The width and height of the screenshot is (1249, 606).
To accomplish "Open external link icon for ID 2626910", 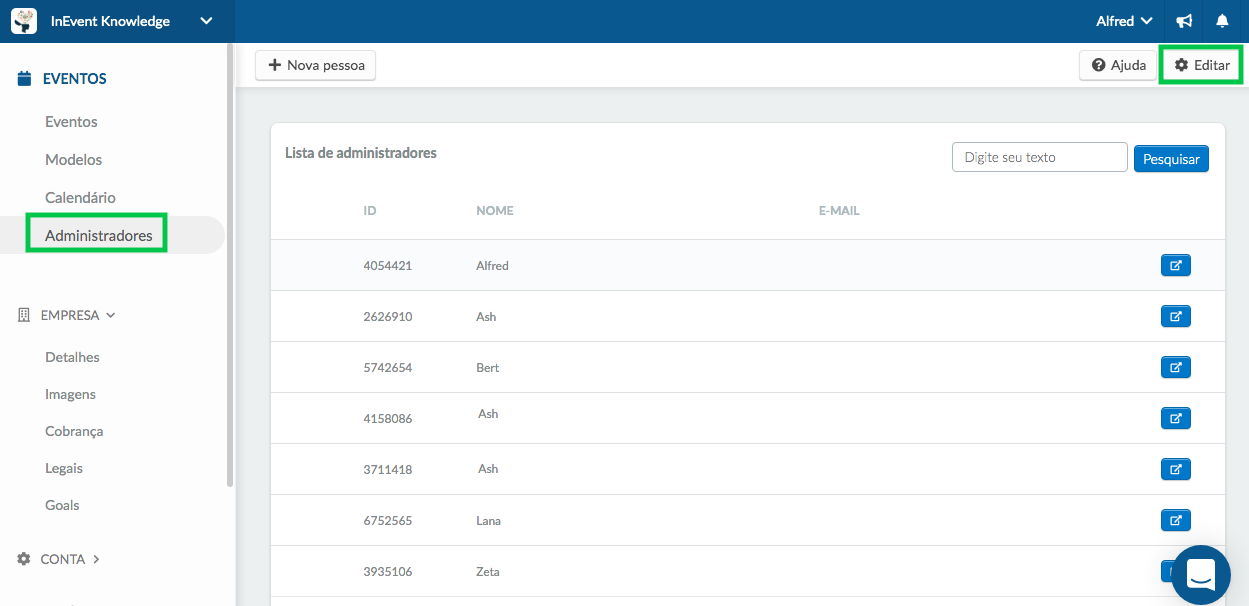I will point(1176,316).
